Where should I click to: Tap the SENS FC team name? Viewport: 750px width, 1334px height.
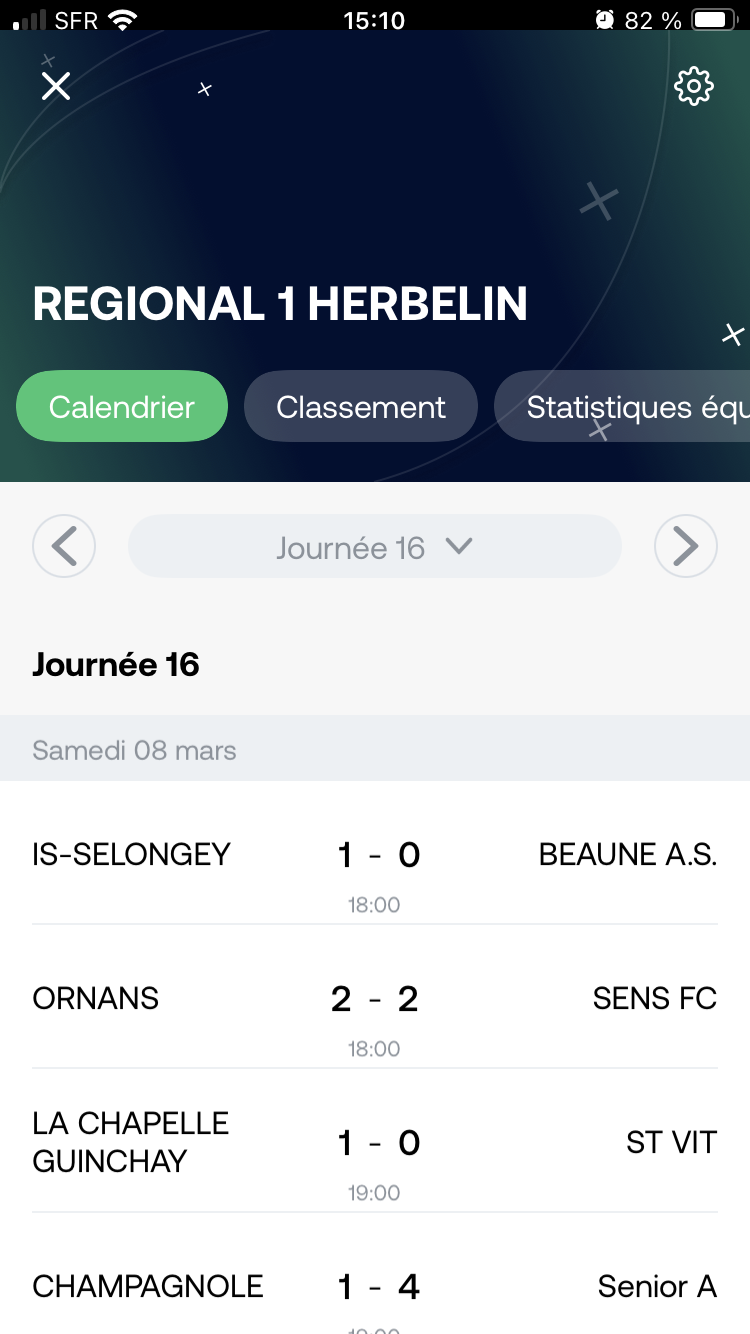click(655, 998)
